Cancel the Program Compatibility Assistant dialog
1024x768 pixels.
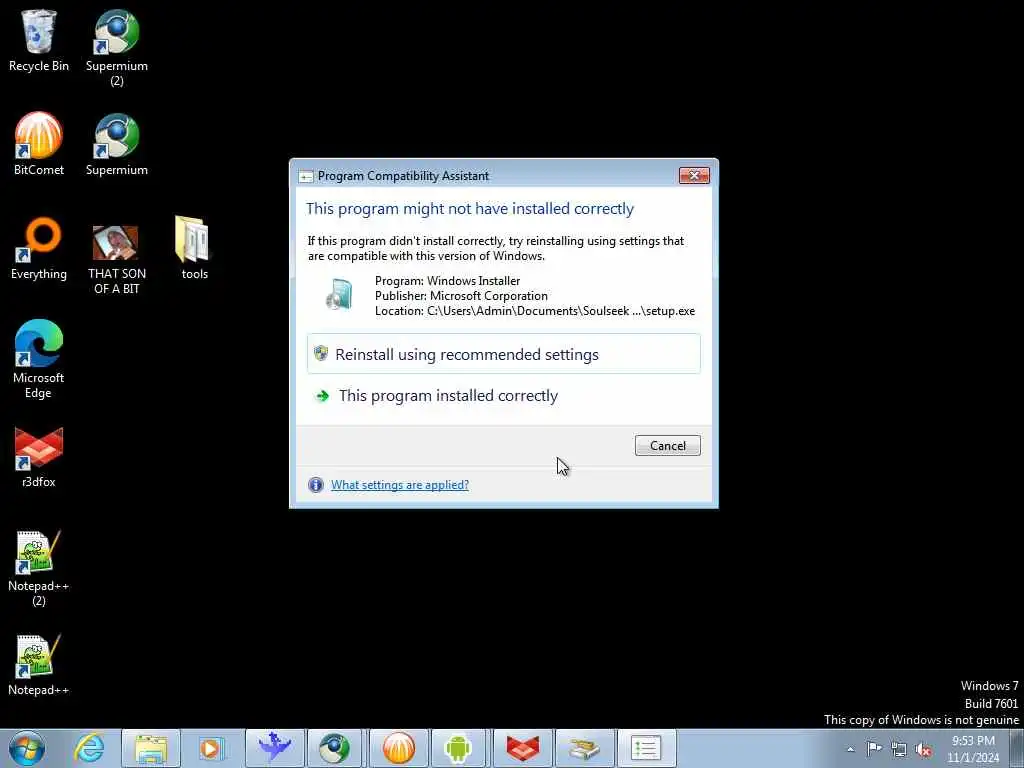pos(667,445)
